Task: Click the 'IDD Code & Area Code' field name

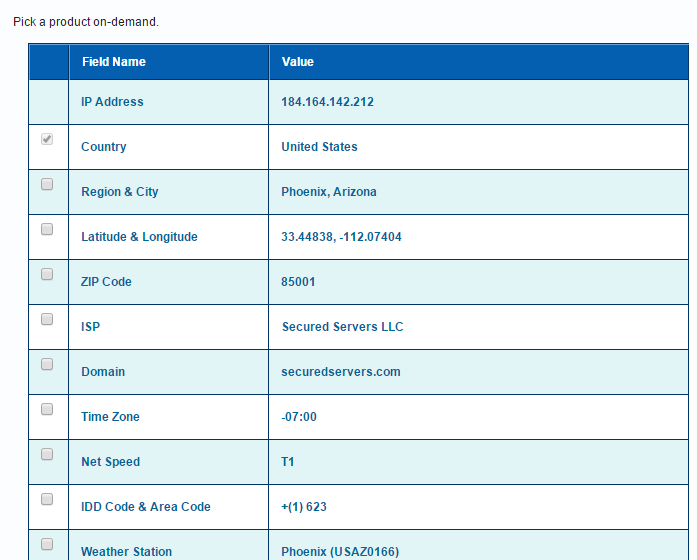Action: [x=145, y=507]
